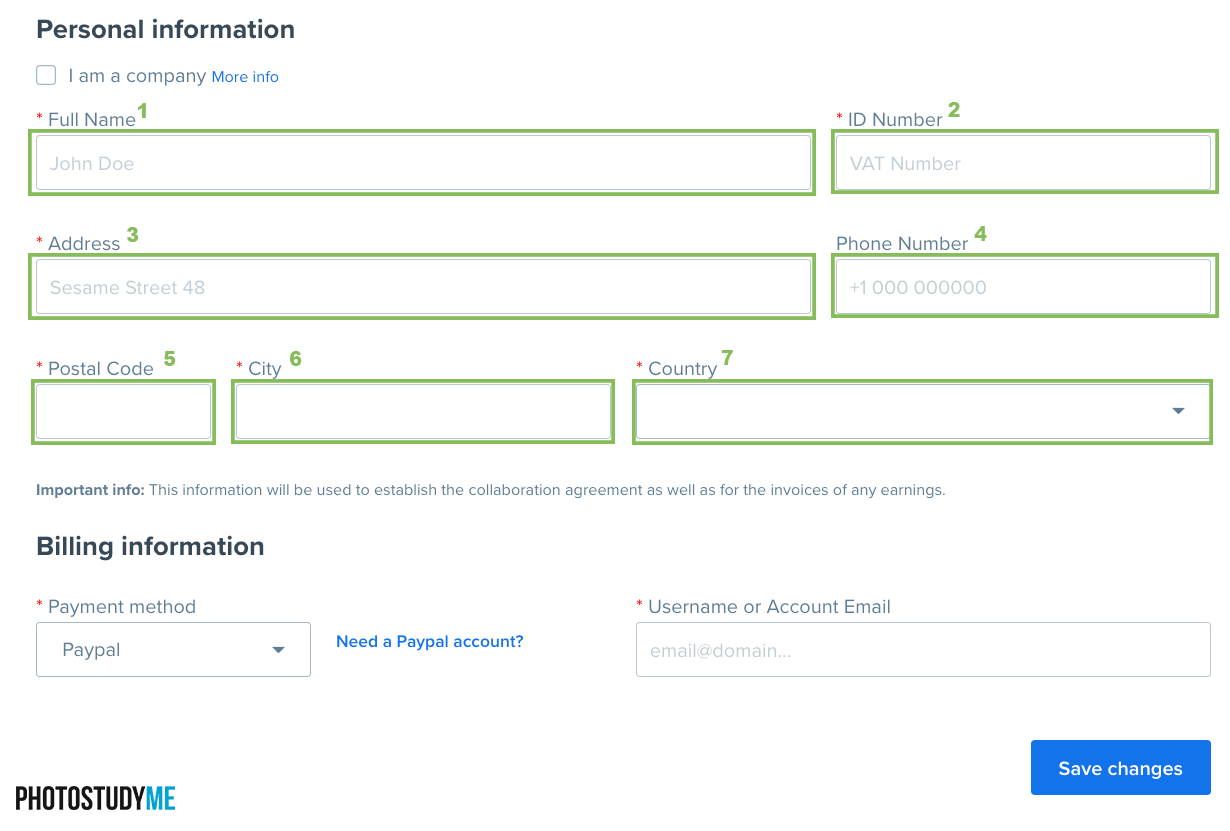Open the Country combo box
1230x831 pixels.
(923, 412)
